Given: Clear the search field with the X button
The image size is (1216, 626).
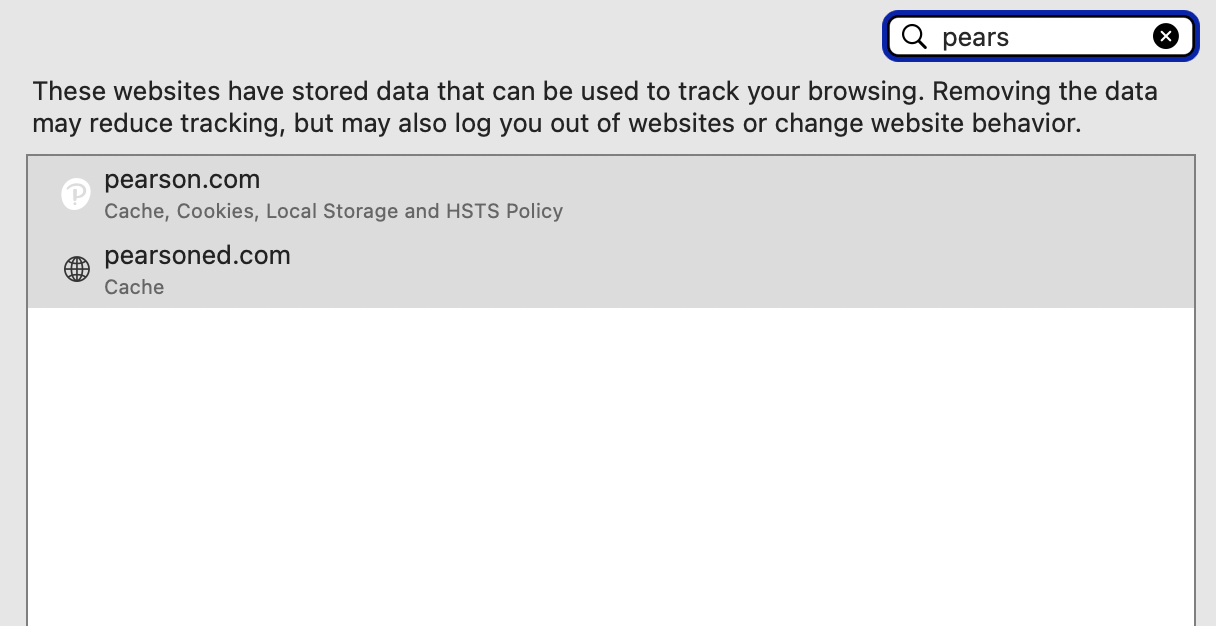Looking at the screenshot, I should click(1165, 37).
